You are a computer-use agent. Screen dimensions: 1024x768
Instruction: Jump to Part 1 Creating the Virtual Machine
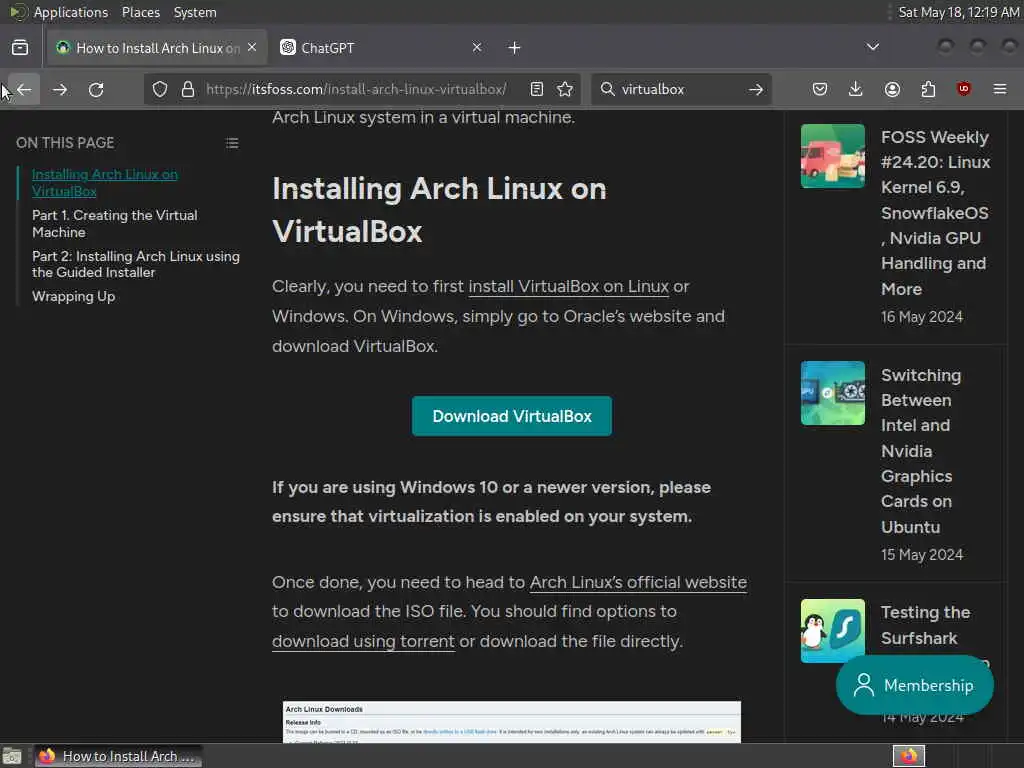point(114,223)
